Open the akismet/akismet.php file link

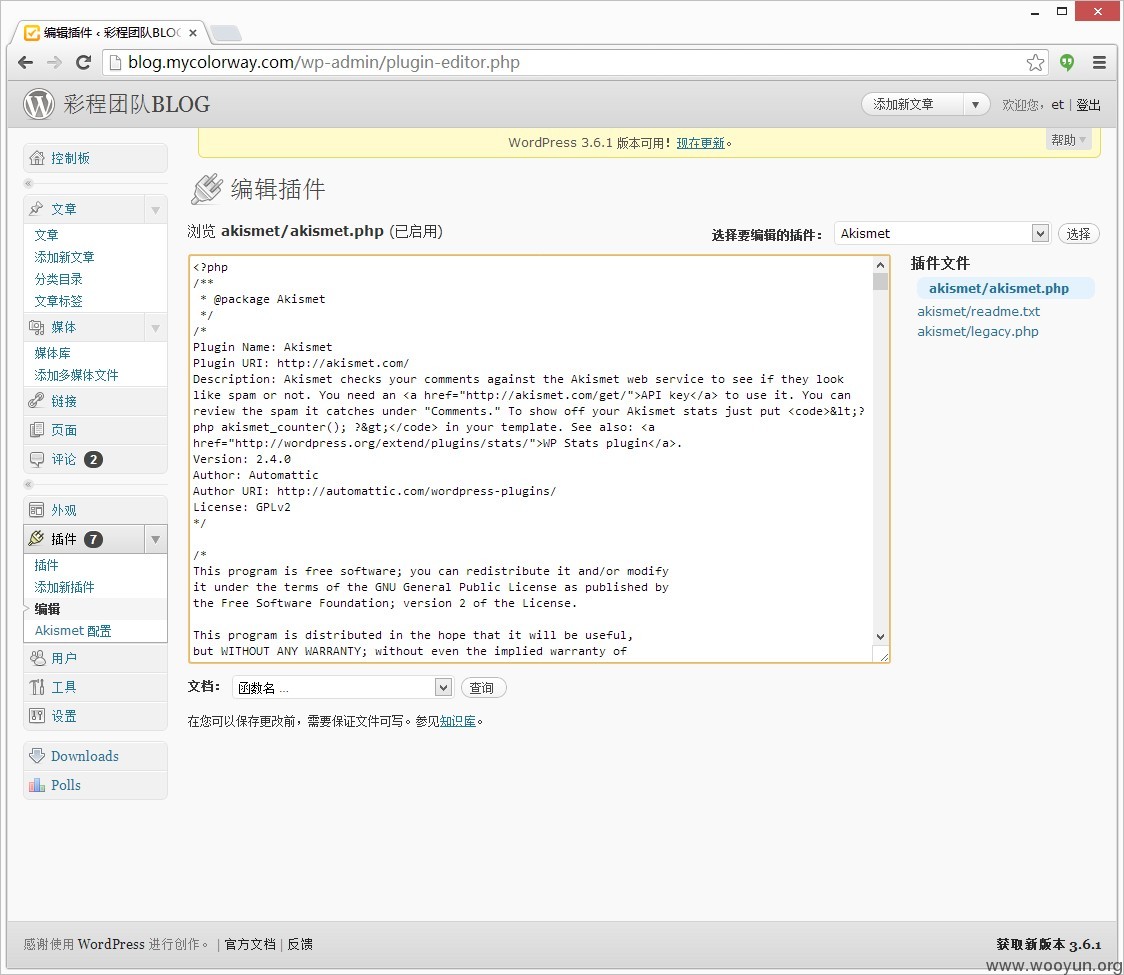[999, 288]
